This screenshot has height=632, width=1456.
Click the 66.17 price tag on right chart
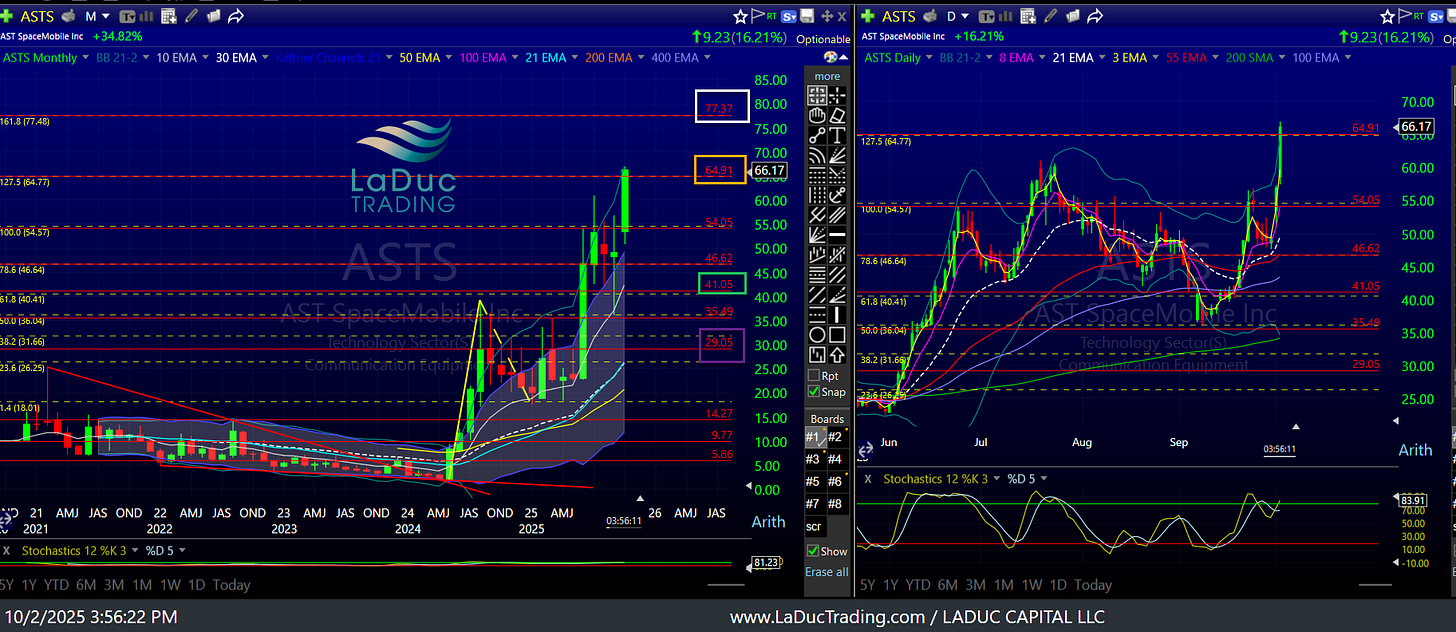click(x=1418, y=126)
